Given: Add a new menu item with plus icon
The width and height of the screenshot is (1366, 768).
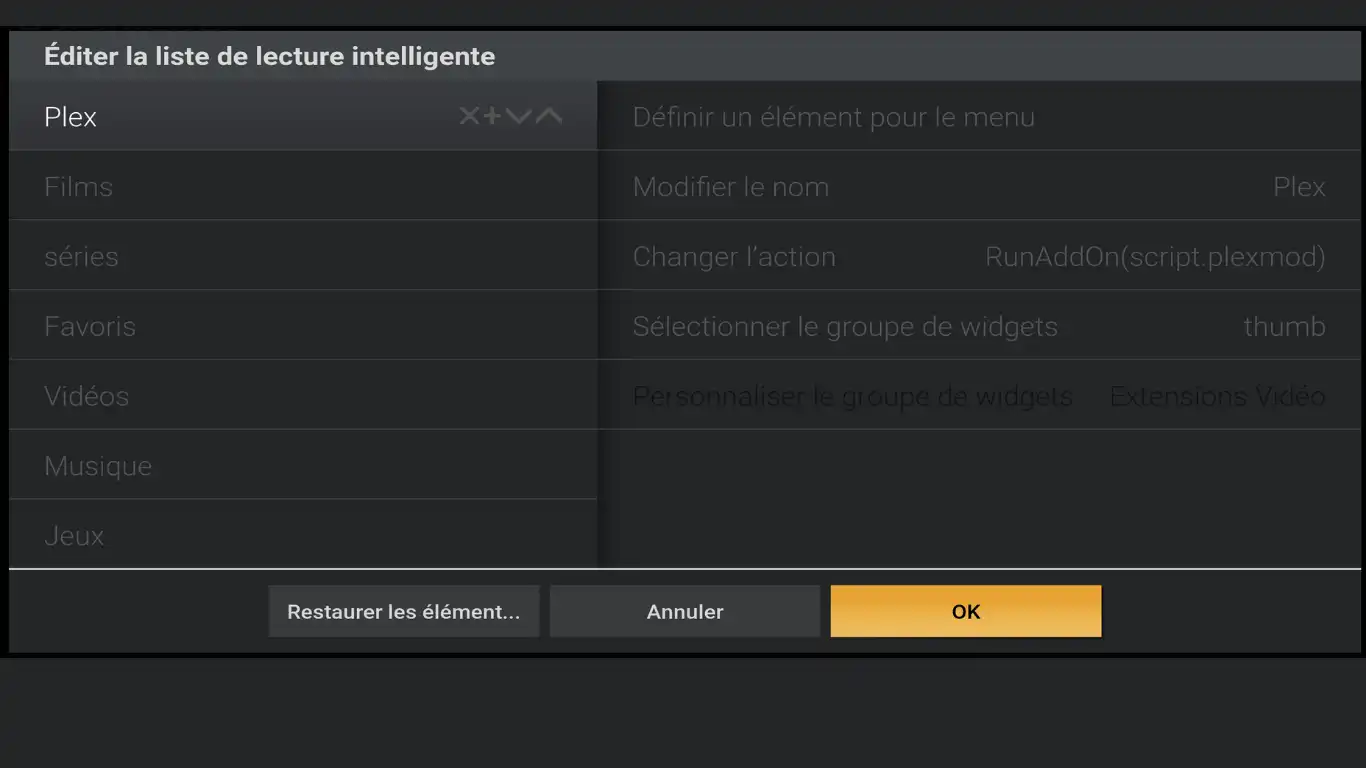Looking at the screenshot, I should 493,117.
